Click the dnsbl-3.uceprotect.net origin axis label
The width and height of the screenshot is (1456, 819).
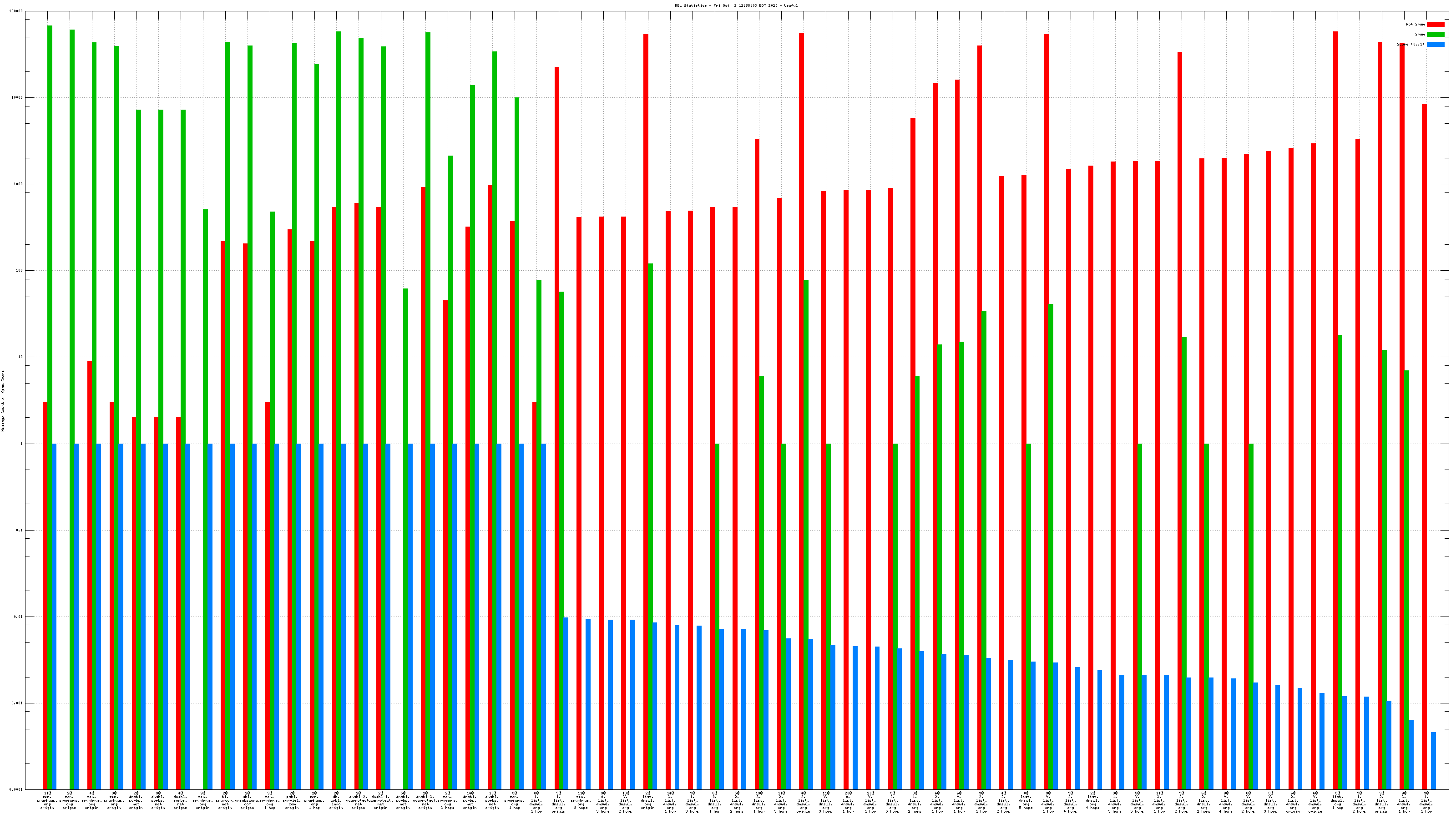(425, 800)
